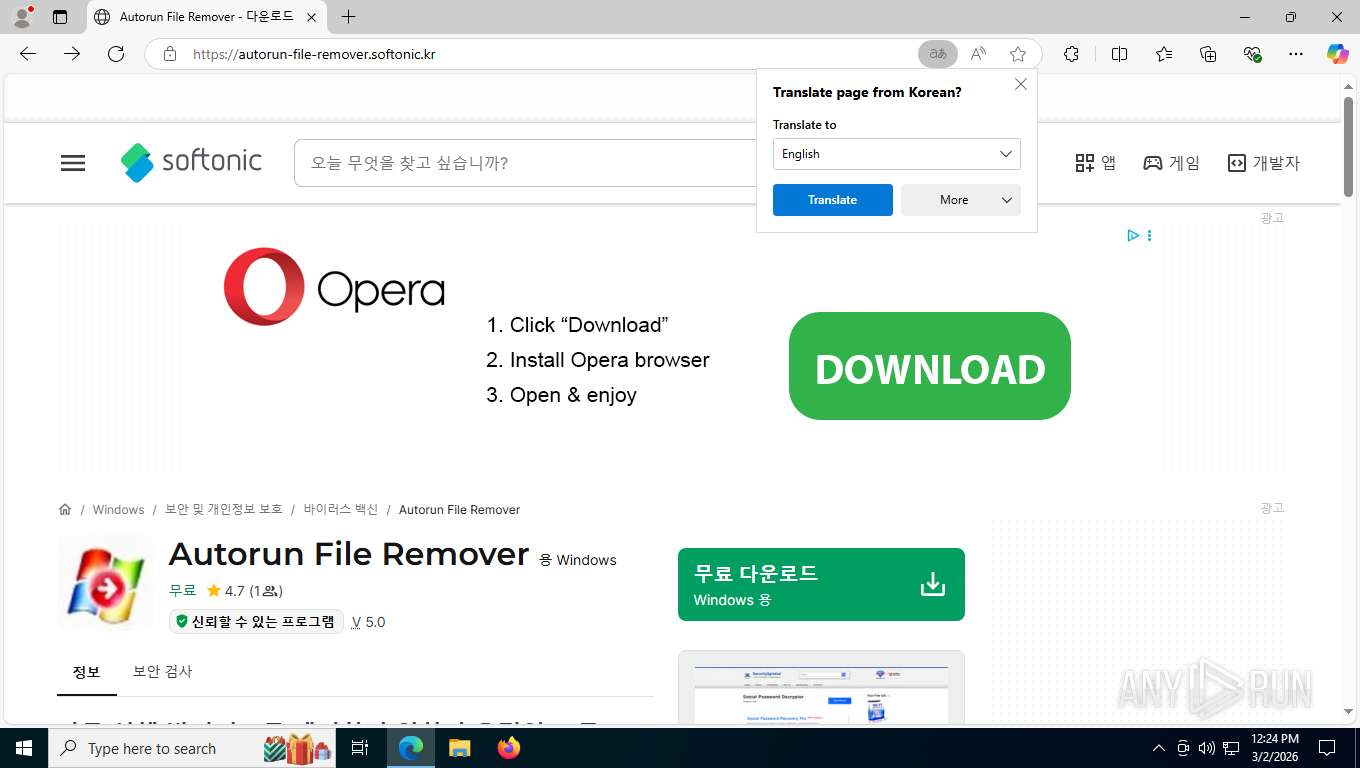
Task: Click the Softonic logo
Action: click(191, 162)
